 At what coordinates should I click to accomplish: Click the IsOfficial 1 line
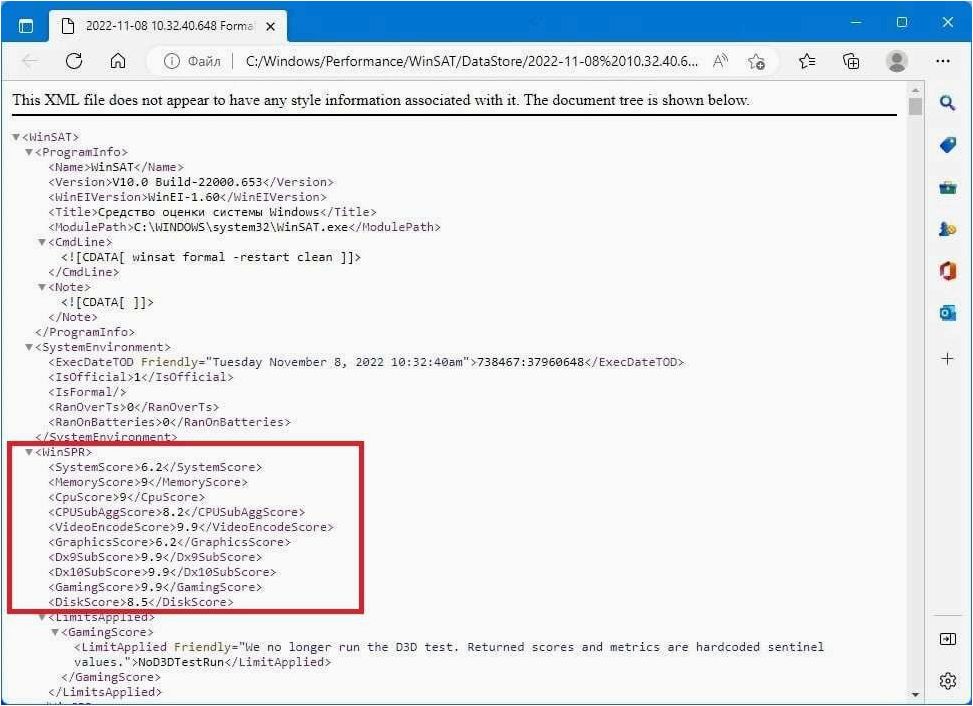tap(141, 377)
